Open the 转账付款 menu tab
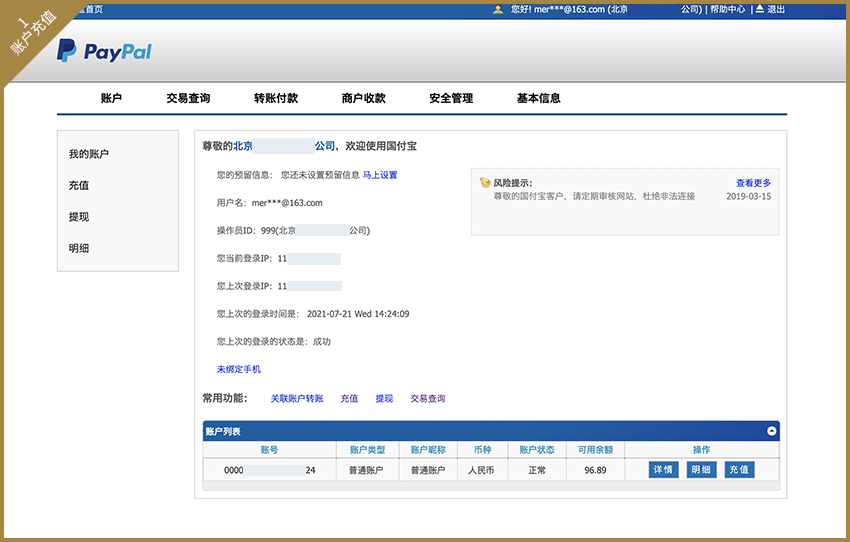 (276, 98)
